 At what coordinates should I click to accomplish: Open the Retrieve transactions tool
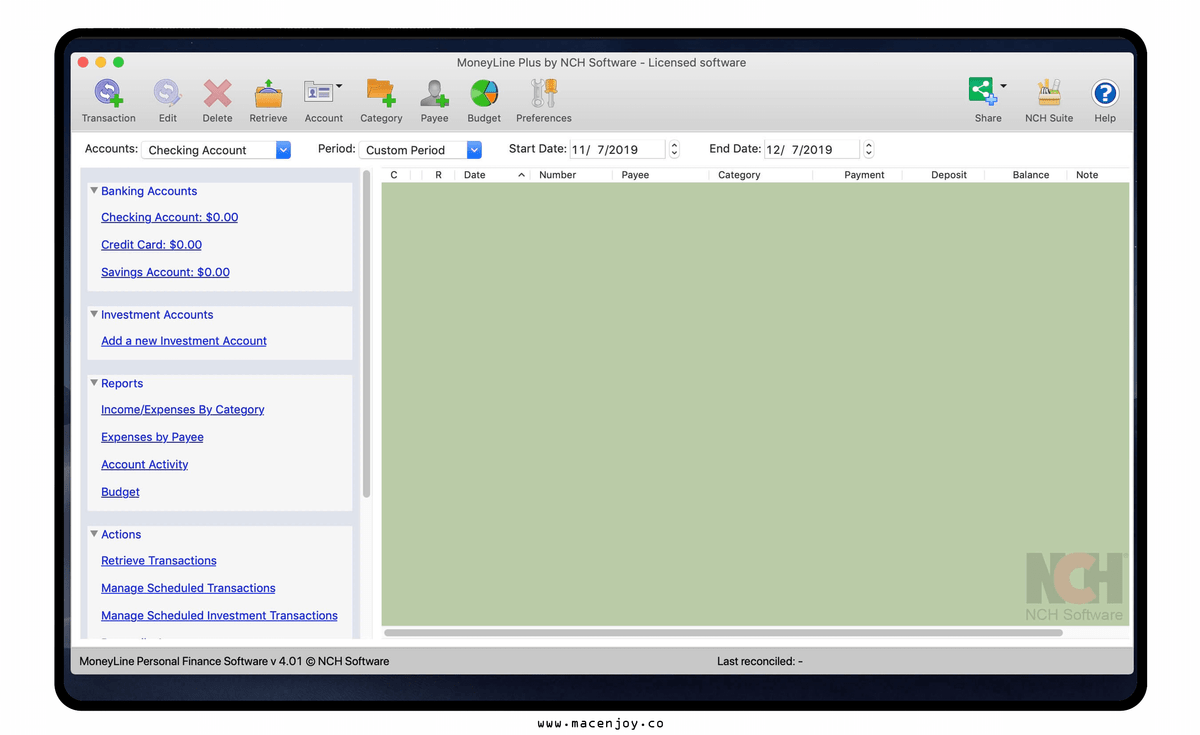click(268, 101)
